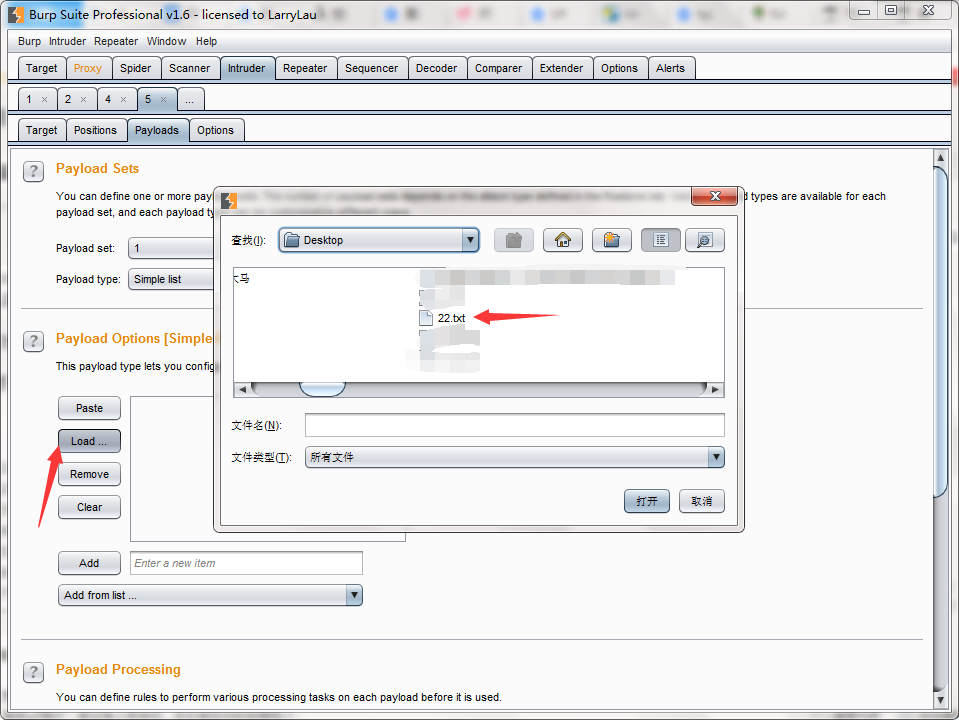Click the main panel scroll-down arrow

941,699
